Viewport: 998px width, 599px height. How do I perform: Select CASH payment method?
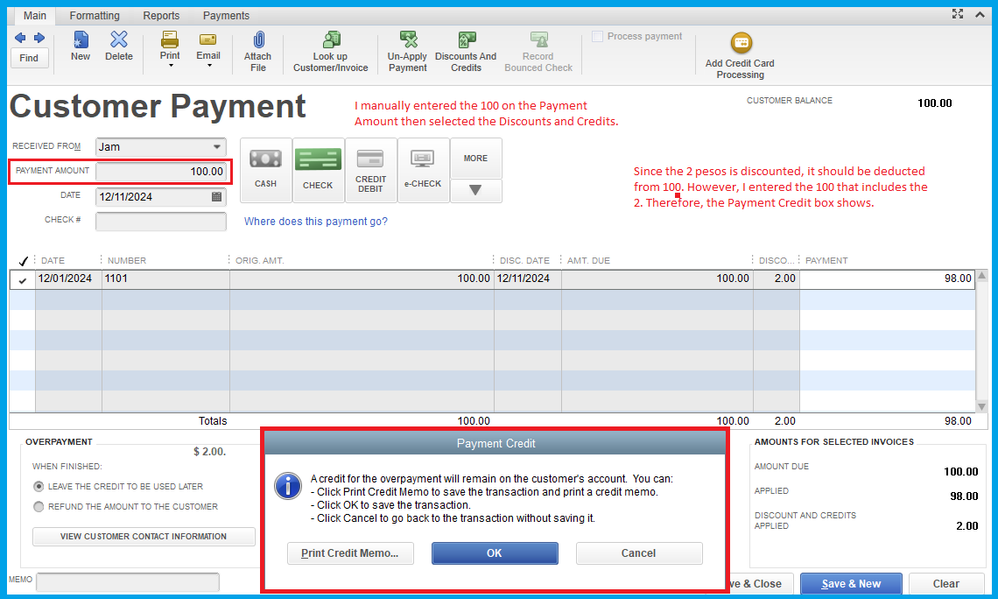coord(265,170)
